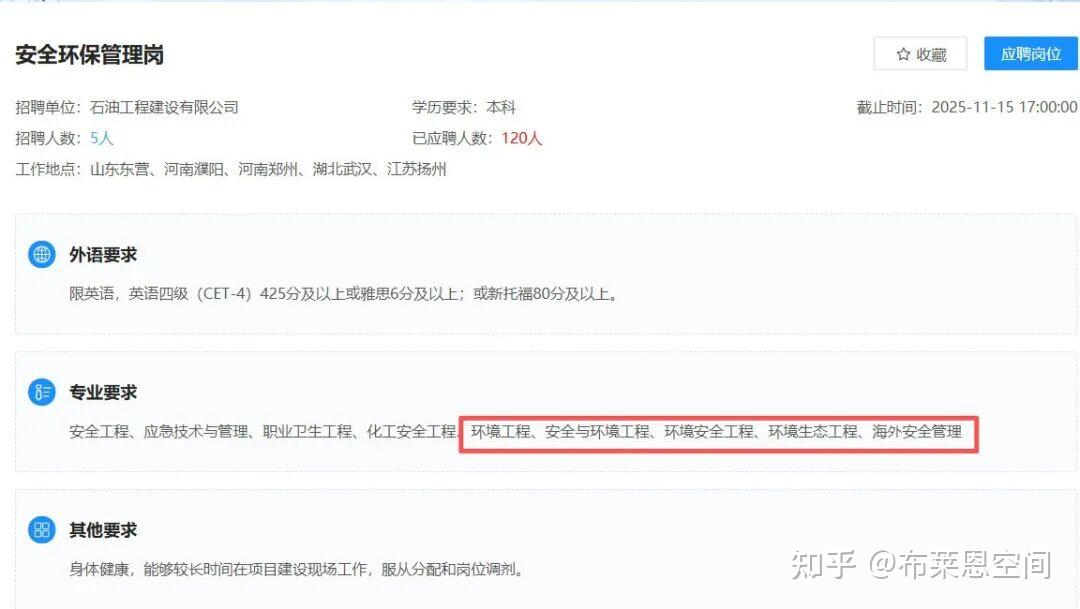Click the star icon beside 收藏
Viewport: 1080px width, 609px height.
pyautogui.click(x=903, y=54)
